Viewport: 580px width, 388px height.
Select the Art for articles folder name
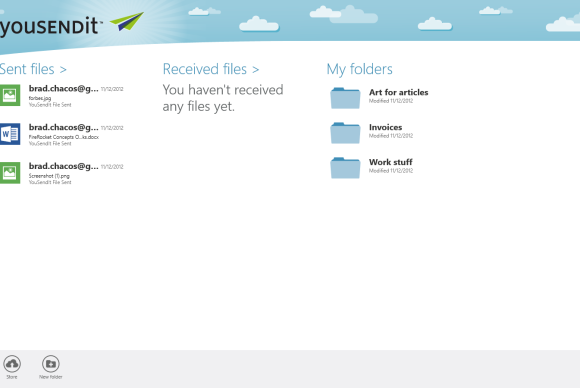pos(398,92)
